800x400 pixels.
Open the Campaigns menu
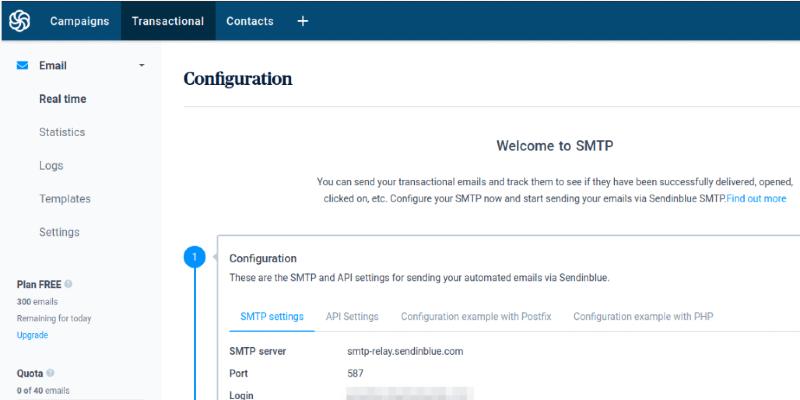[79, 21]
